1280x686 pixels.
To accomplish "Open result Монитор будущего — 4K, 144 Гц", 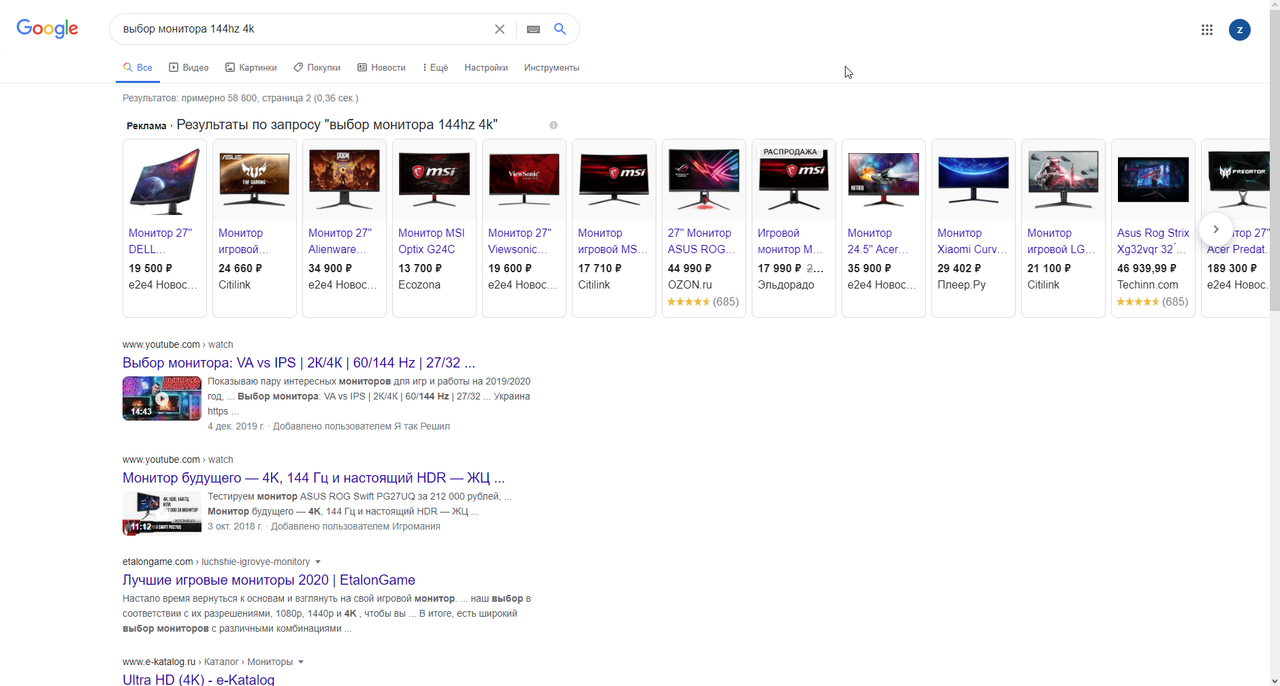I will [313, 478].
